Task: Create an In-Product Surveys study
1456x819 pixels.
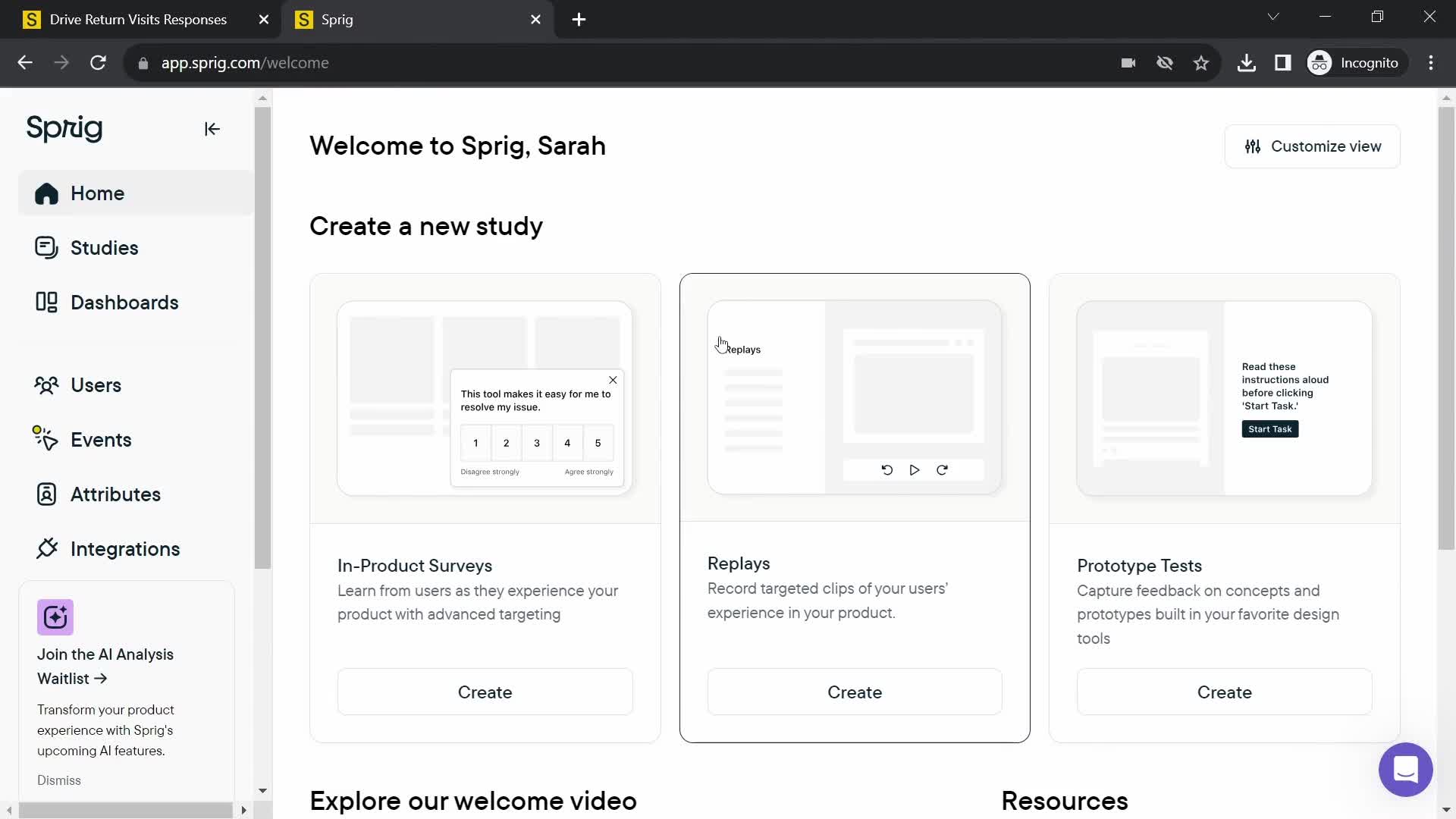Action: [485, 692]
